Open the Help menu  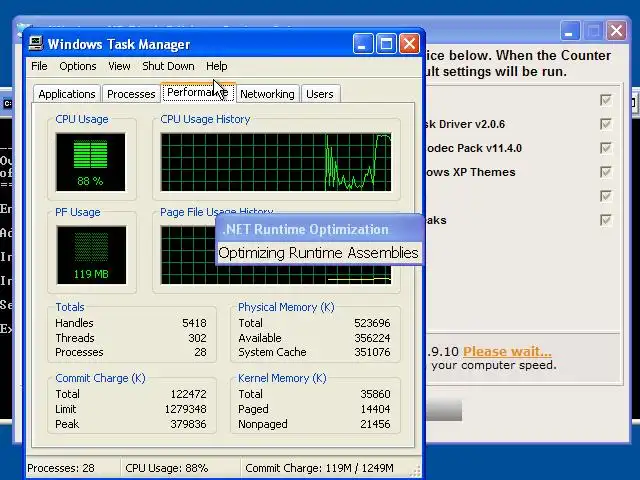[x=216, y=66]
